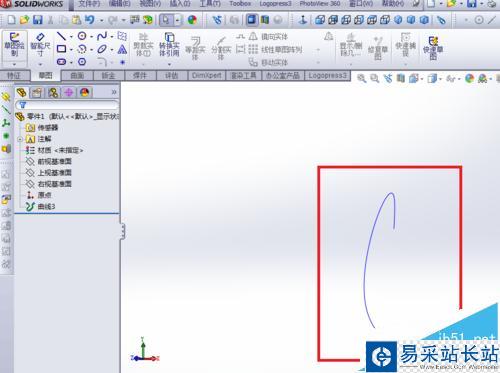This screenshot has width=500, height=373.
Task: Click the 线性草图阵列 linear sketch pattern tool
Action: [x=275, y=50]
